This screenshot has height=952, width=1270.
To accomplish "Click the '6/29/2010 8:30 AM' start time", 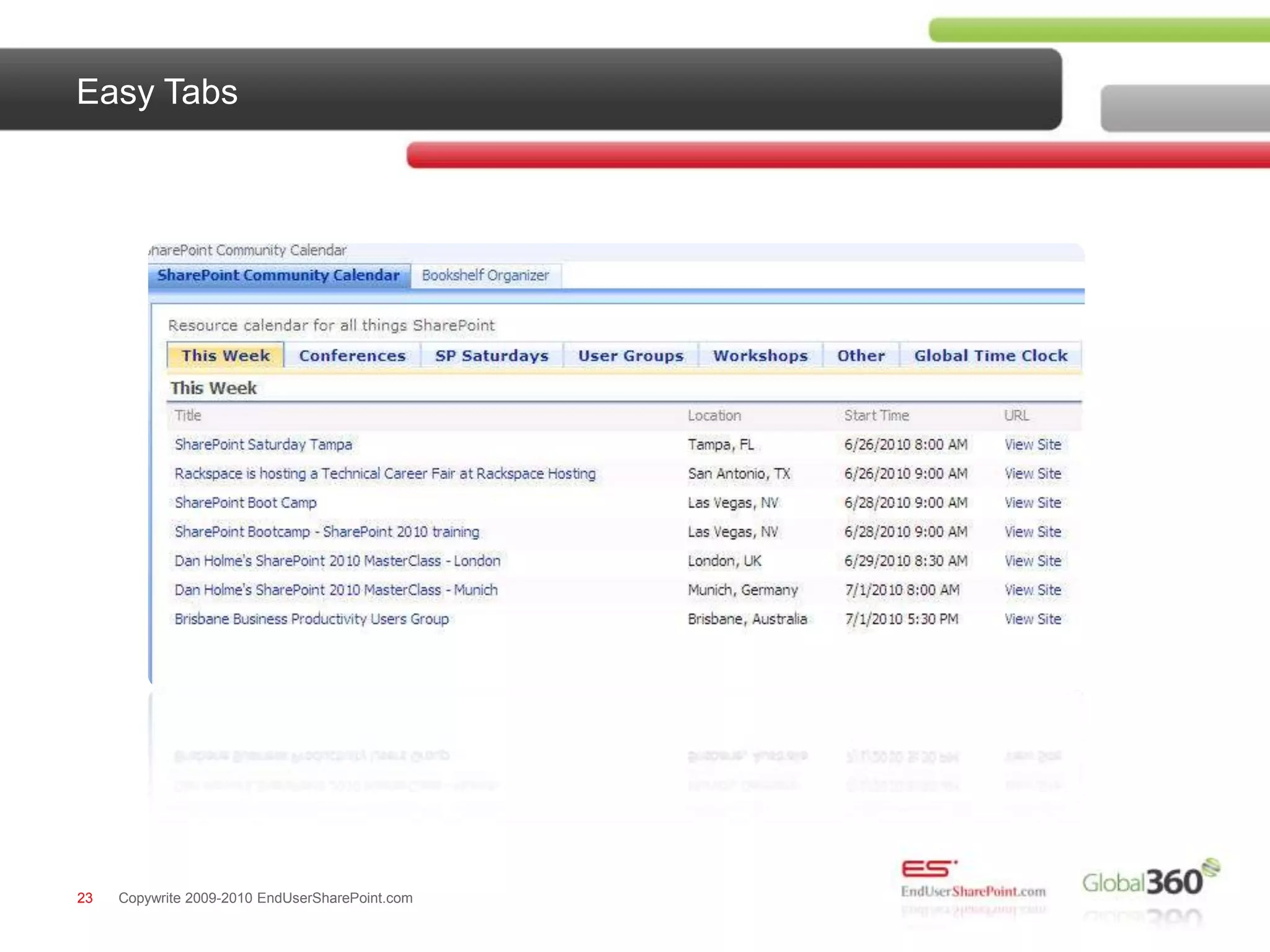I will click(x=905, y=561).
